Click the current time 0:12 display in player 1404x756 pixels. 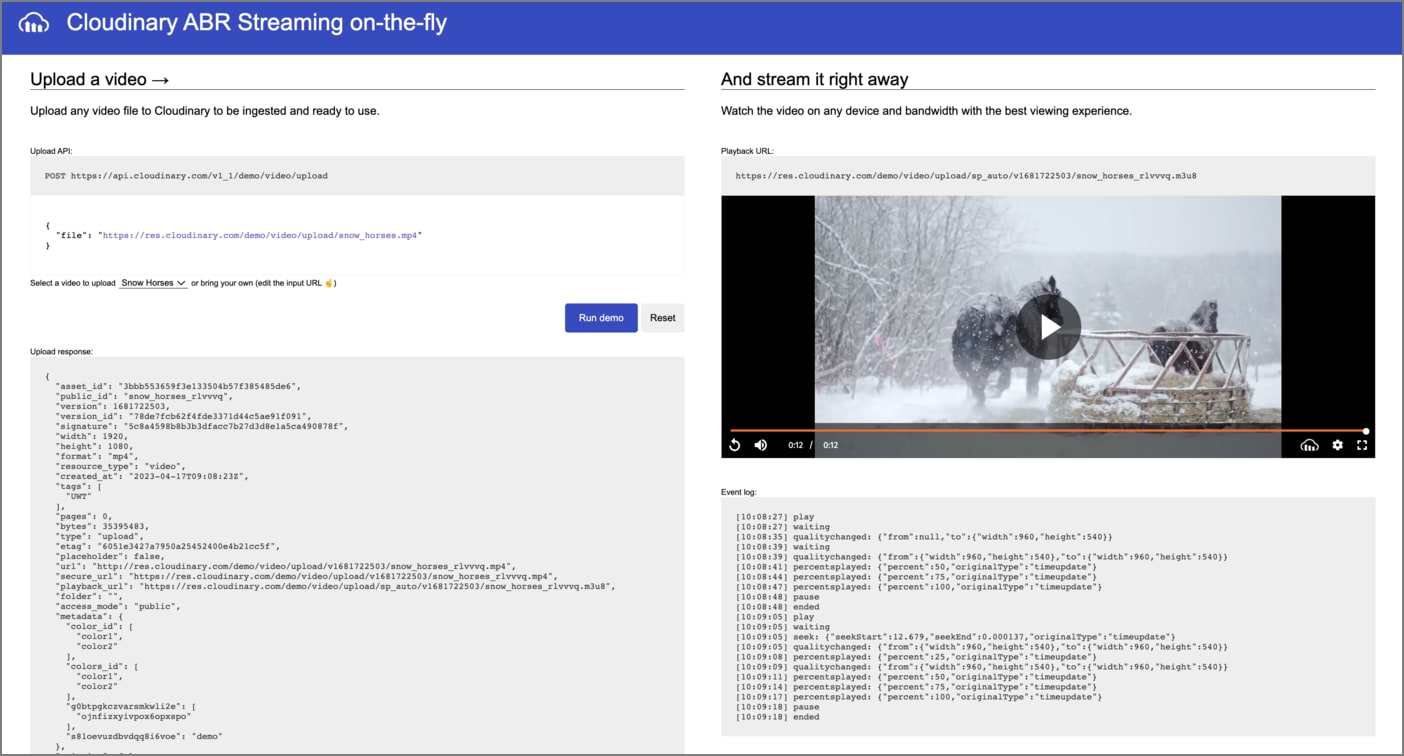[795, 445]
